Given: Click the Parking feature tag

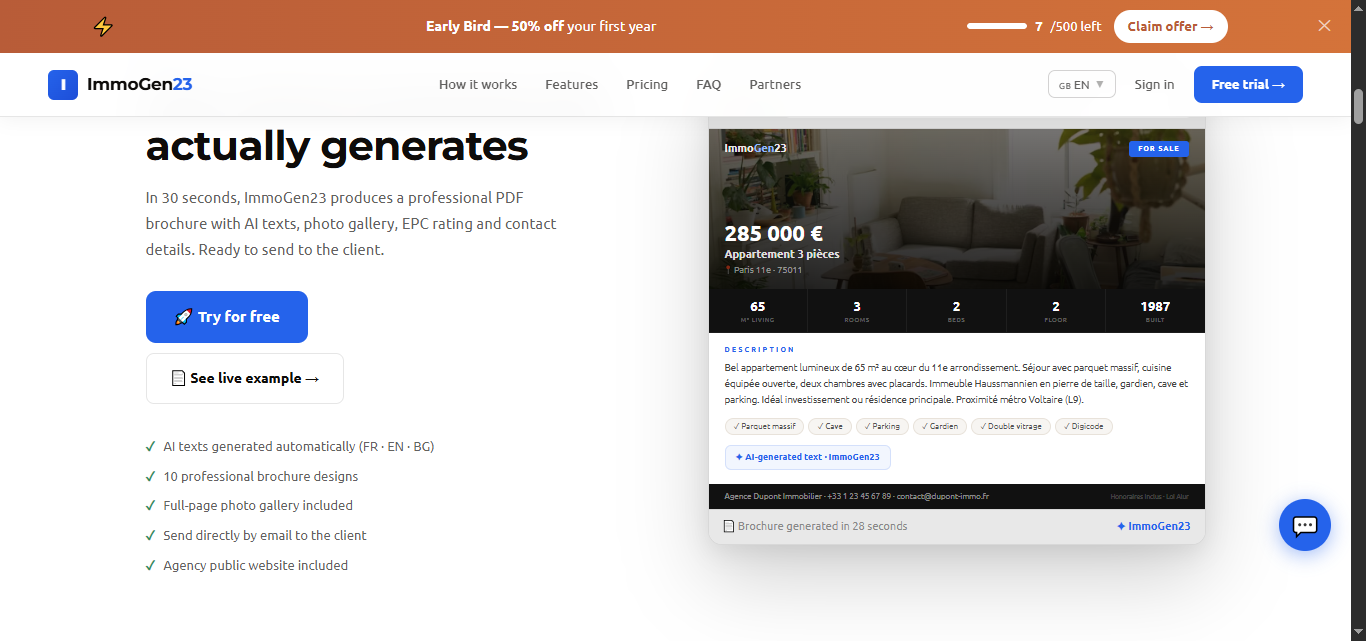Looking at the screenshot, I should tap(882, 426).
